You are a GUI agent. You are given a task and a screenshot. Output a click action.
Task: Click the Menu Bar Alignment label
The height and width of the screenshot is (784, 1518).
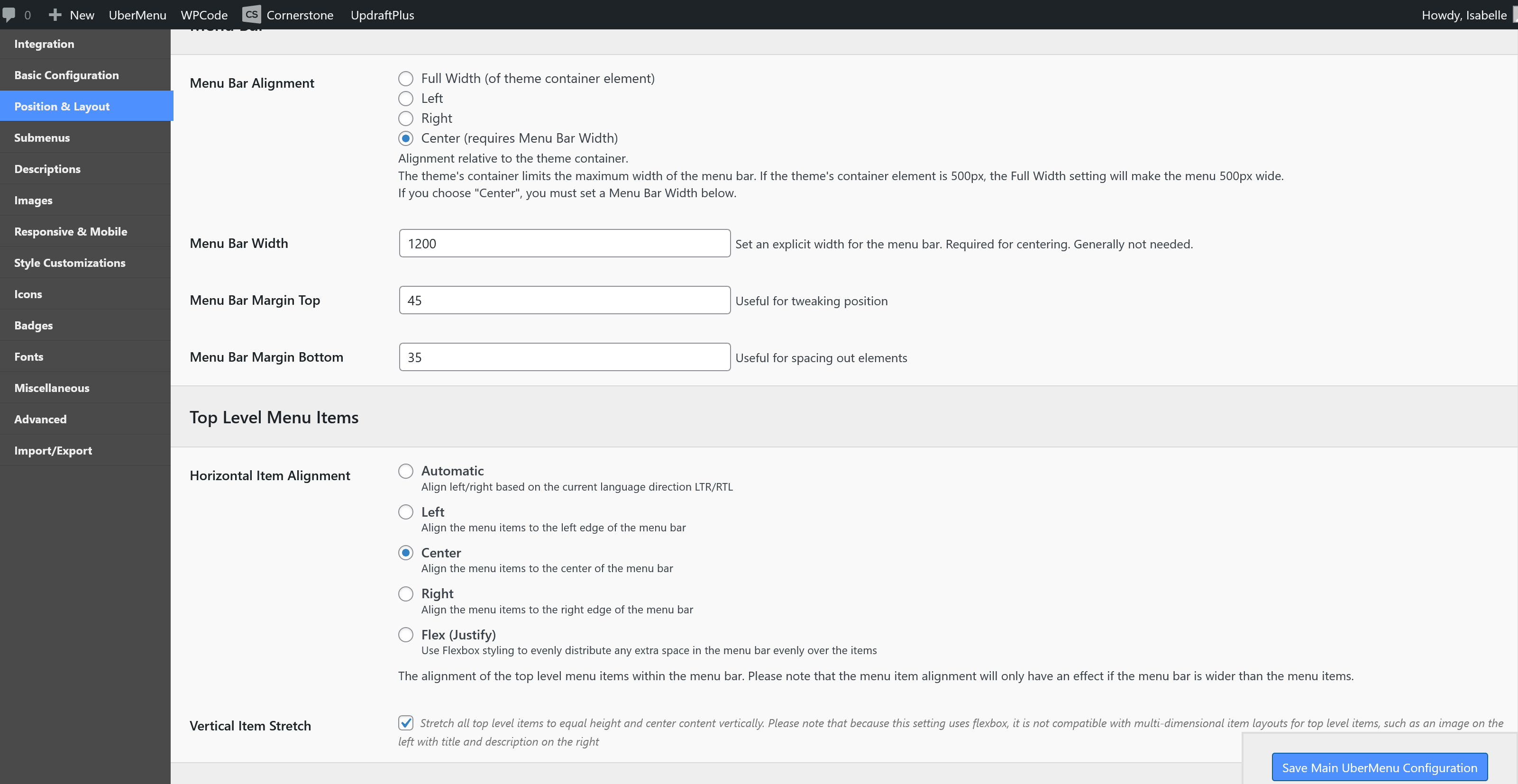click(252, 83)
